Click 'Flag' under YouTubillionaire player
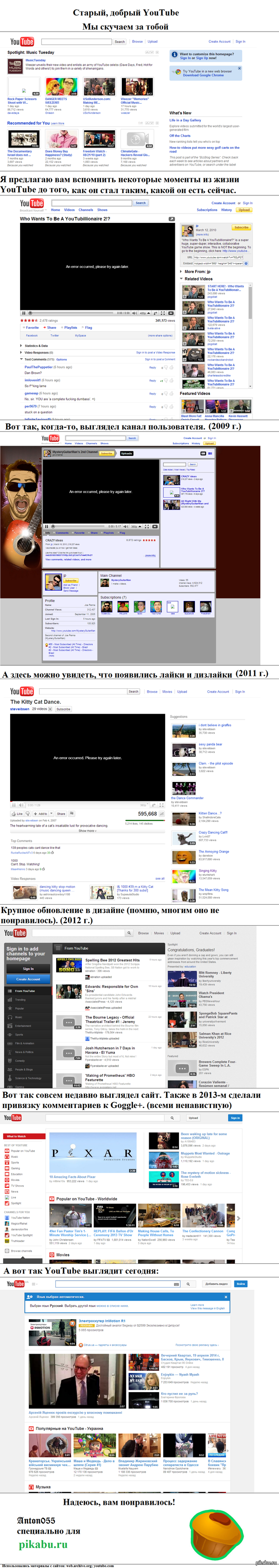The image size is (279, 1568). click(x=88, y=327)
